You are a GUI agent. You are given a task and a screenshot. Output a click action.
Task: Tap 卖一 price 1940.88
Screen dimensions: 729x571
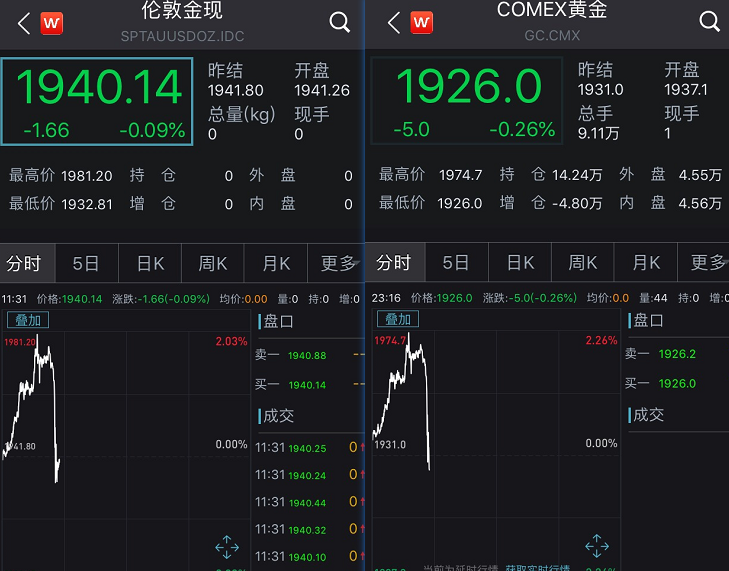307,356
